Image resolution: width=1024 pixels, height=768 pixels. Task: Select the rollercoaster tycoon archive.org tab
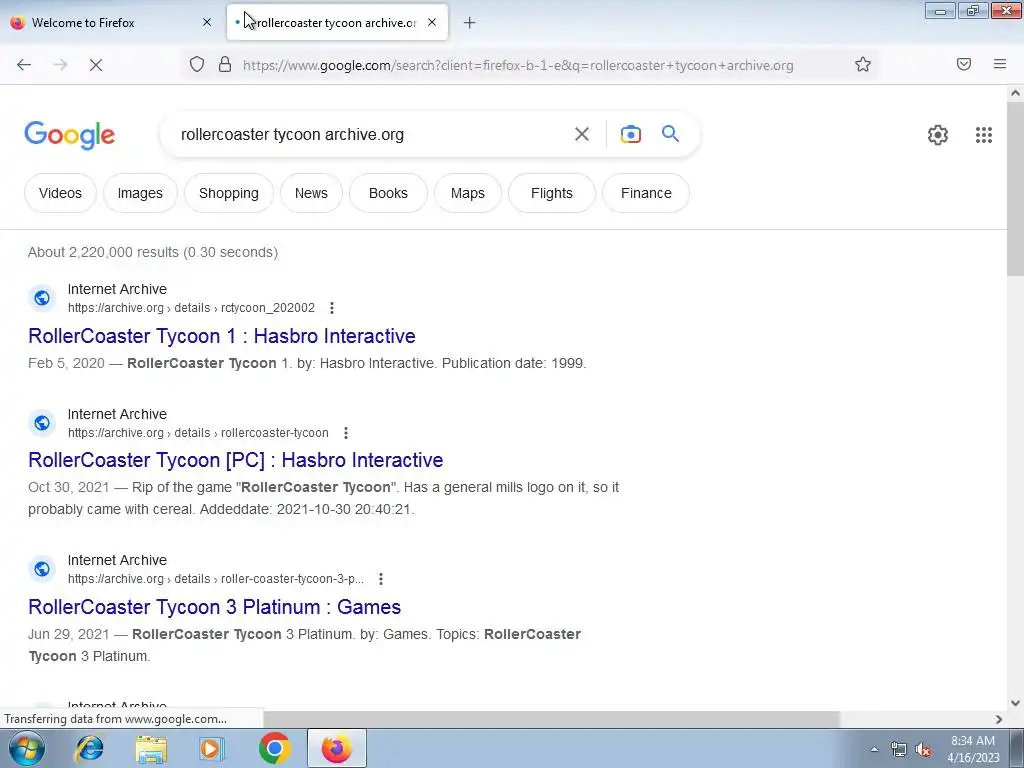(337, 22)
